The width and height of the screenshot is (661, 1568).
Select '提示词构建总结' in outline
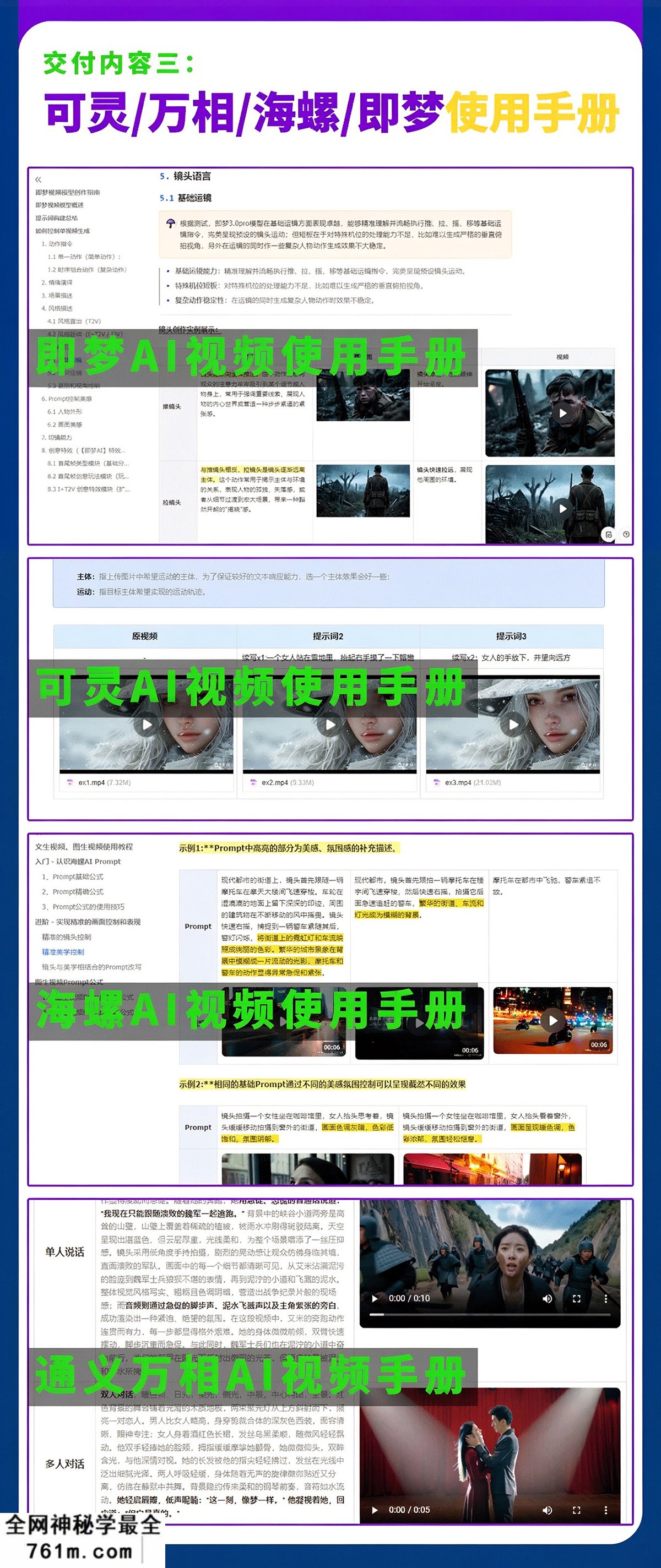pyautogui.click(x=57, y=218)
